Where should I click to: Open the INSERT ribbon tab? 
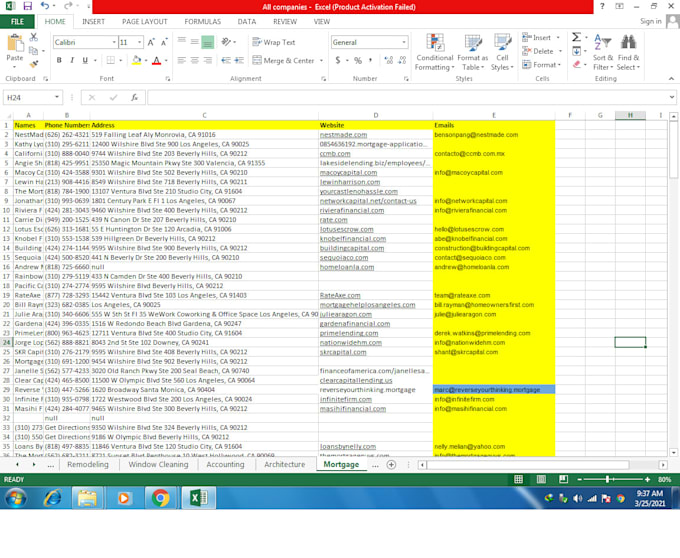click(93, 22)
